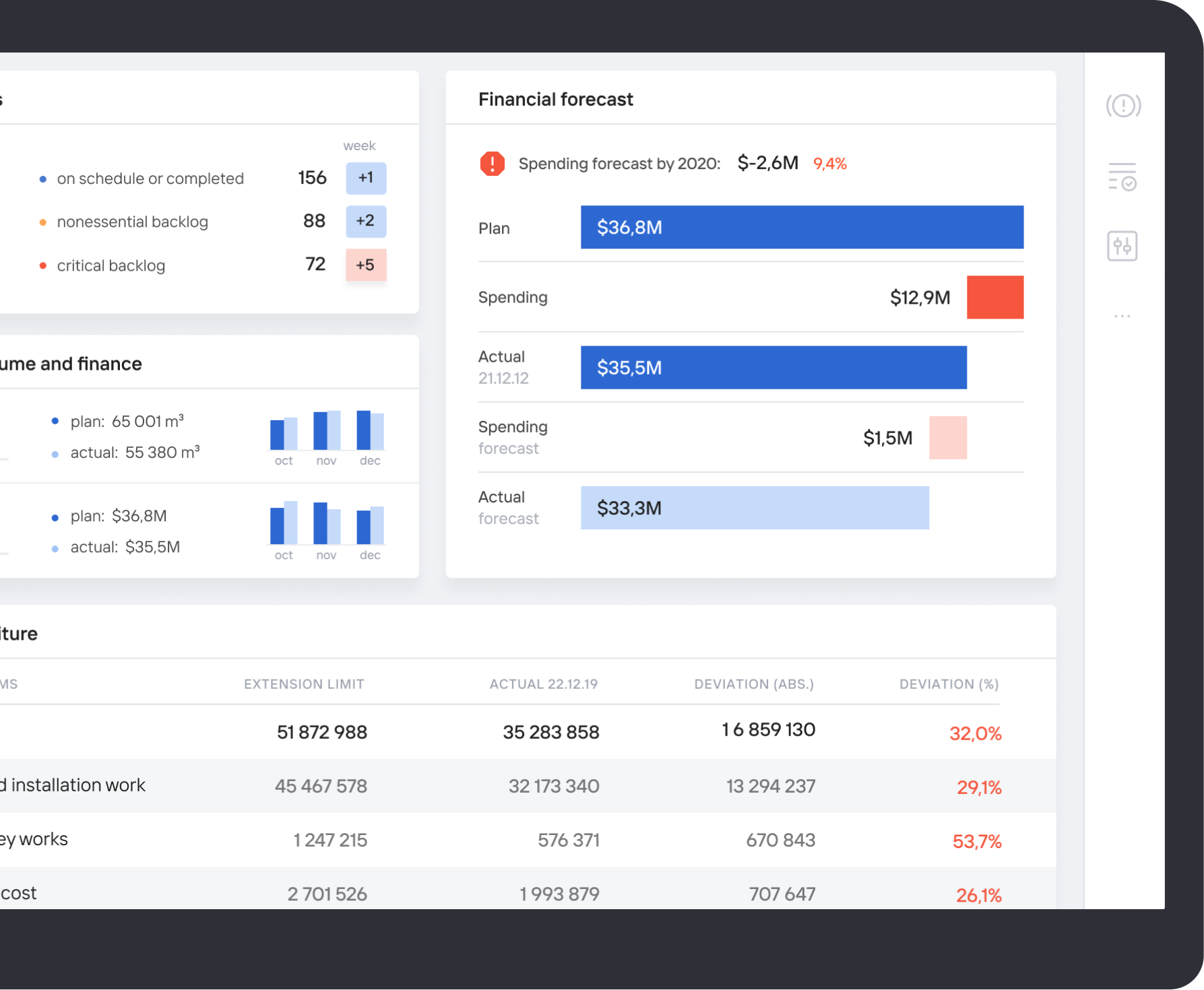Click the alert icon in right sidebar

tap(1123, 106)
